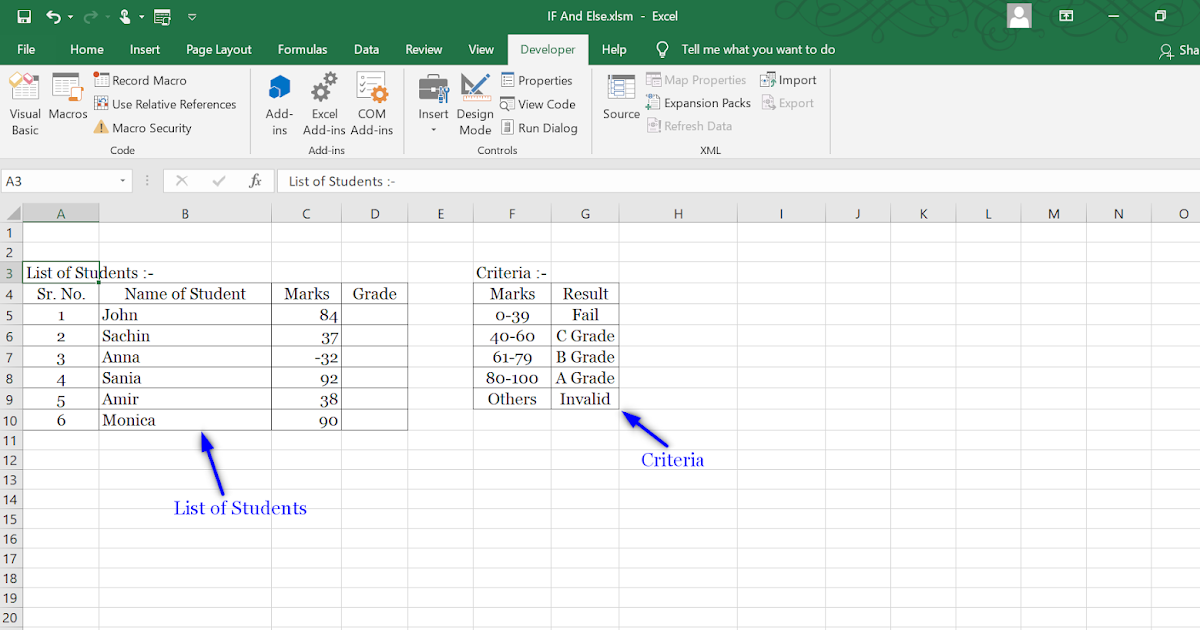This screenshot has height=630, width=1200.
Task: Enable Use Relative References
Action: coord(165,104)
